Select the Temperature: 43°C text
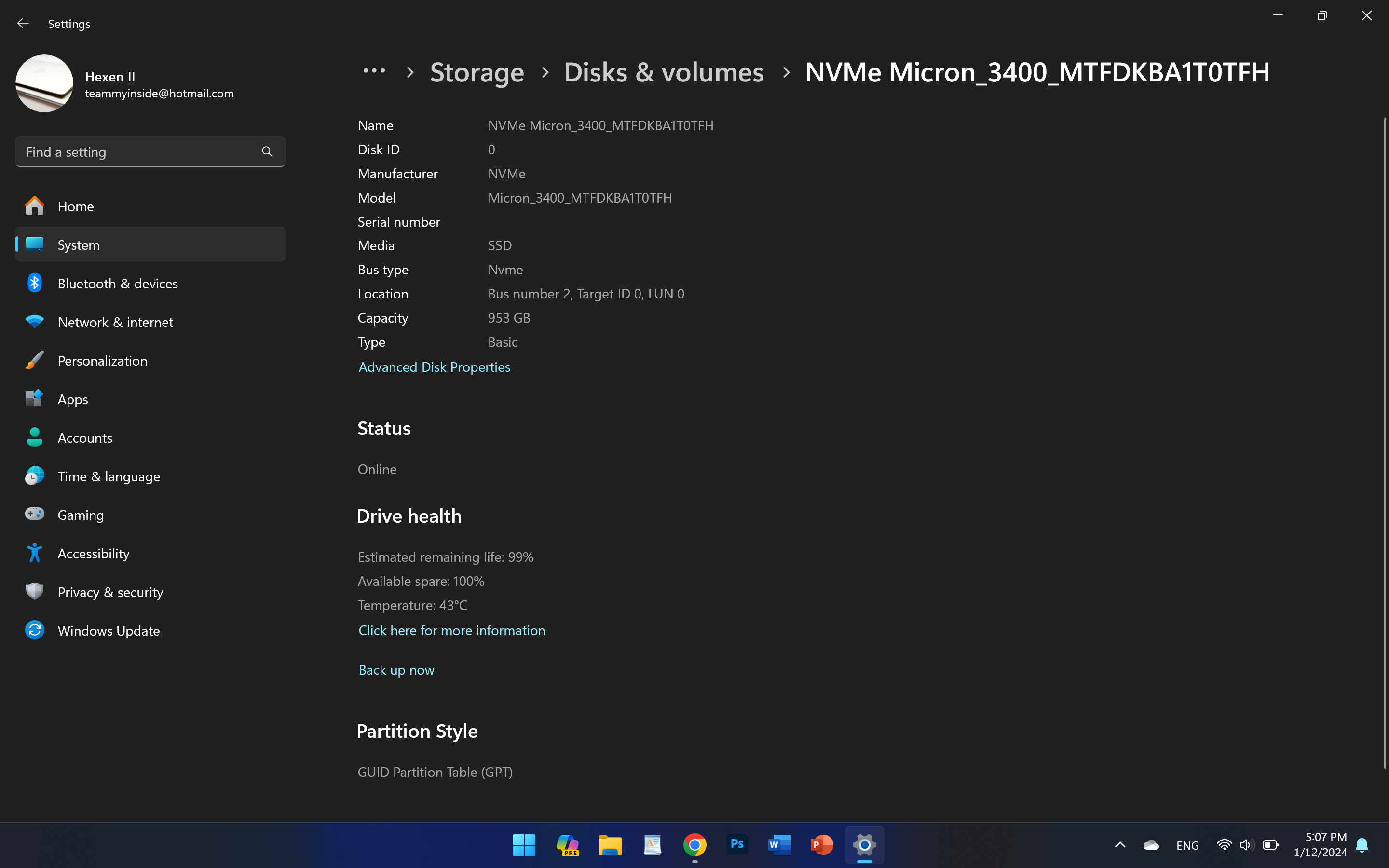This screenshot has height=868, width=1389. [412, 605]
